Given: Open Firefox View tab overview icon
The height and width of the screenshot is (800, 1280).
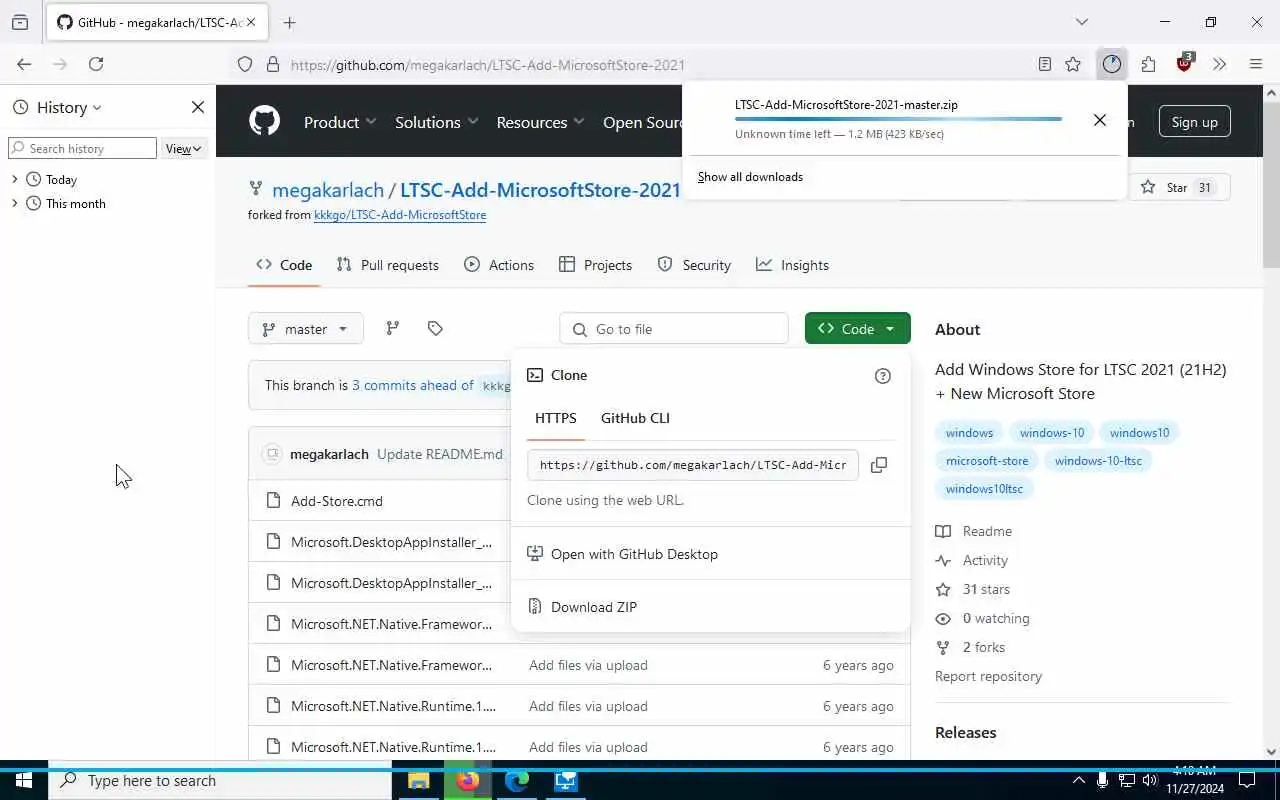Looking at the screenshot, I should (x=20, y=22).
